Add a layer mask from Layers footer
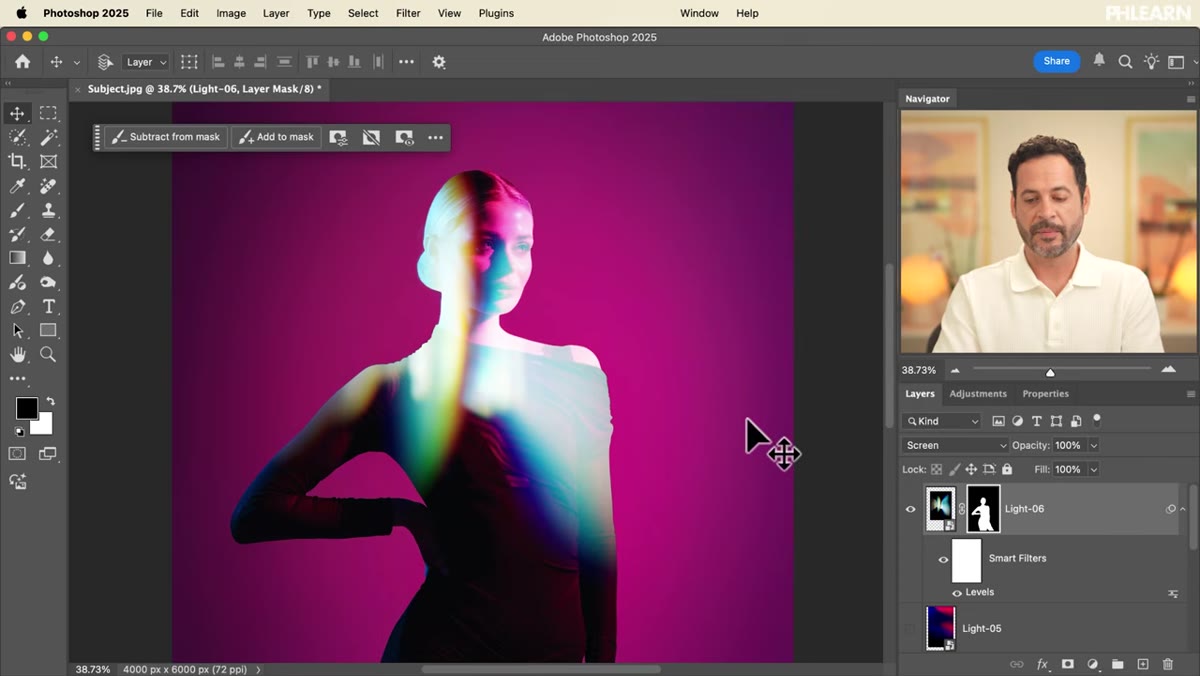 pyautogui.click(x=1067, y=664)
